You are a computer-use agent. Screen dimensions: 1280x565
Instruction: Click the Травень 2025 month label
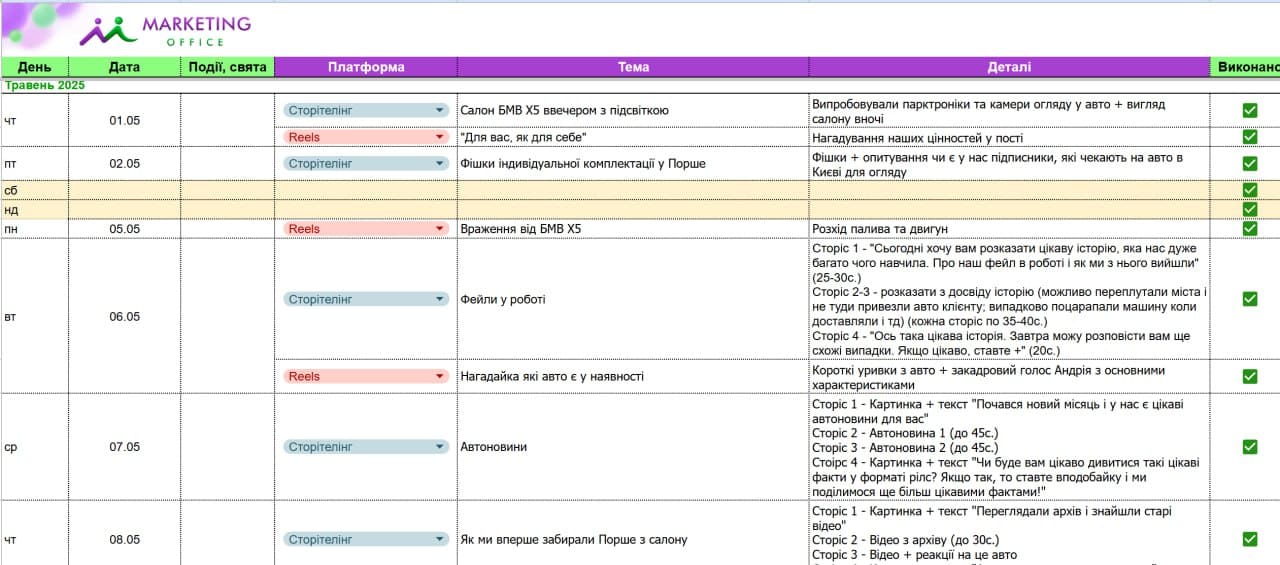pos(45,85)
